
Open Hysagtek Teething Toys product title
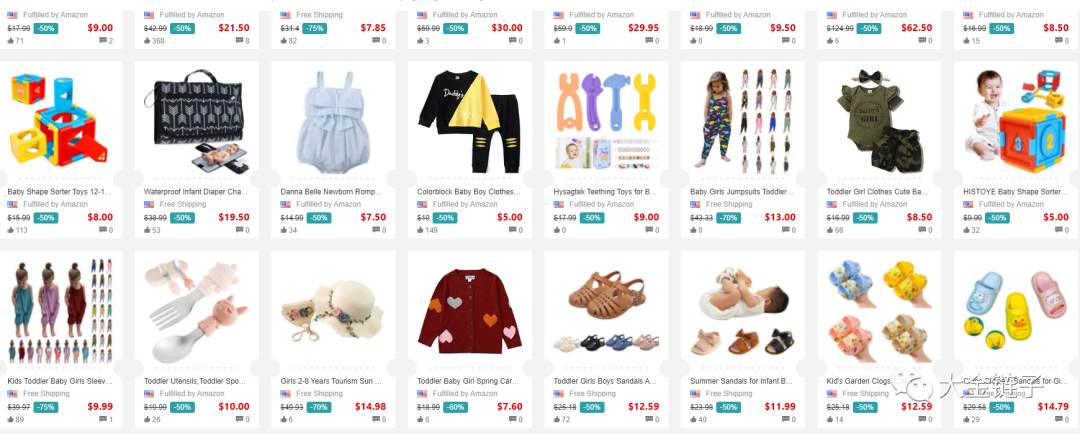click(x=605, y=192)
